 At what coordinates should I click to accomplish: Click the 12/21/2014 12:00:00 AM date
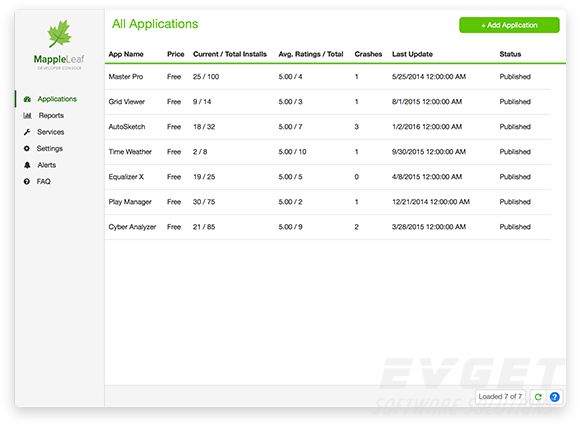click(431, 202)
